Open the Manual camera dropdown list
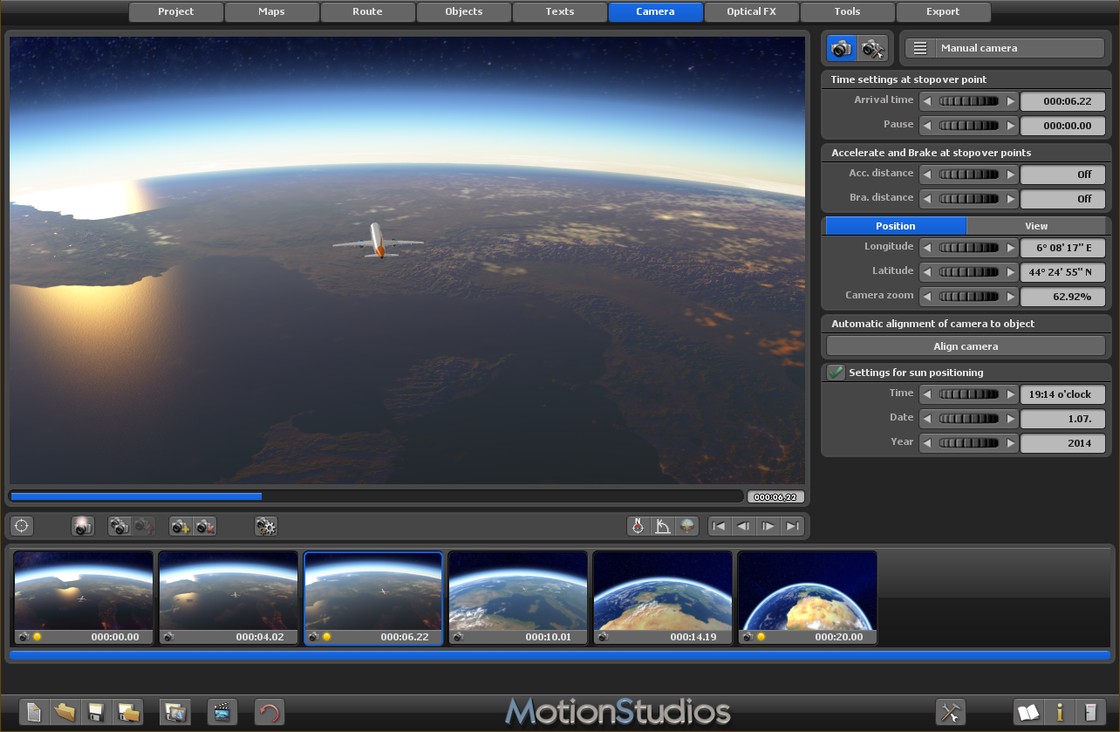1120x732 pixels. click(1004, 48)
